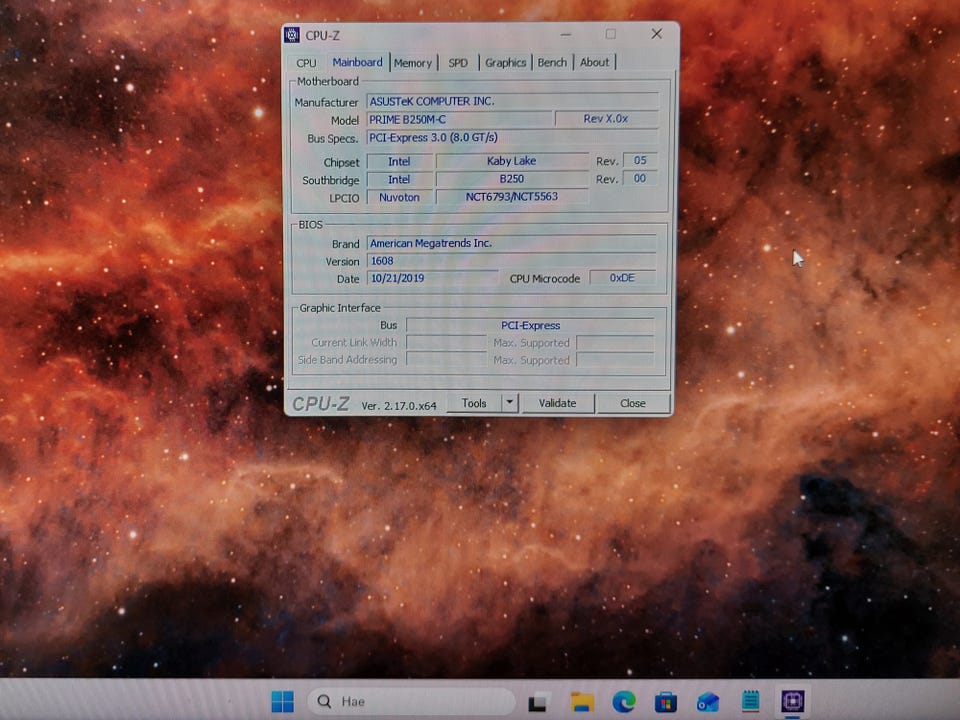Show the About tab
Screen dimensions: 960x720
[x=594, y=63]
